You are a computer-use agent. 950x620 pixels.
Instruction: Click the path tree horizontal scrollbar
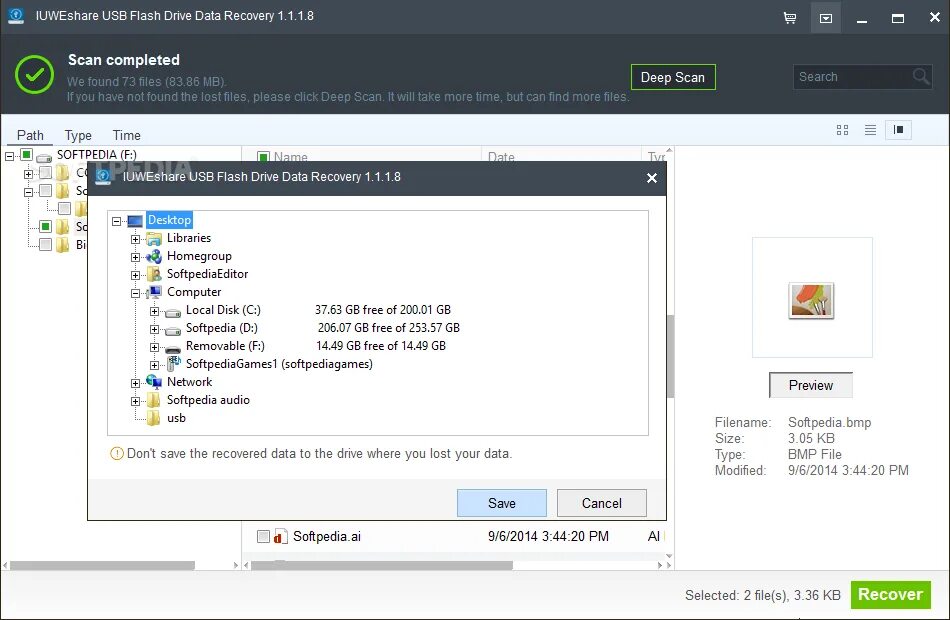click(x=102, y=565)
